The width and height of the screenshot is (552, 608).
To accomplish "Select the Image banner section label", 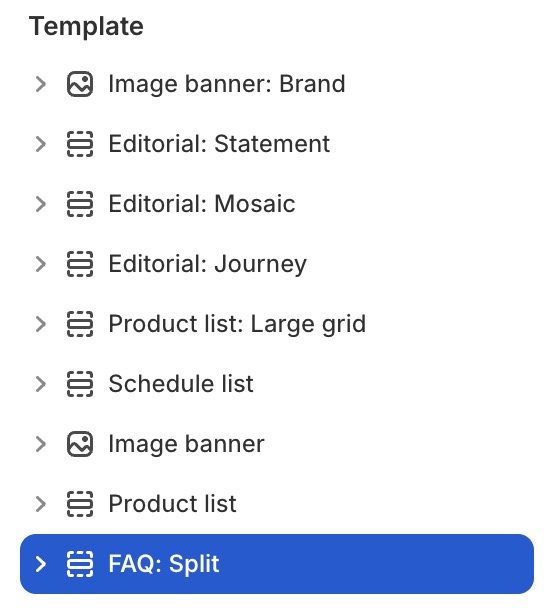I will pos(186,444).
